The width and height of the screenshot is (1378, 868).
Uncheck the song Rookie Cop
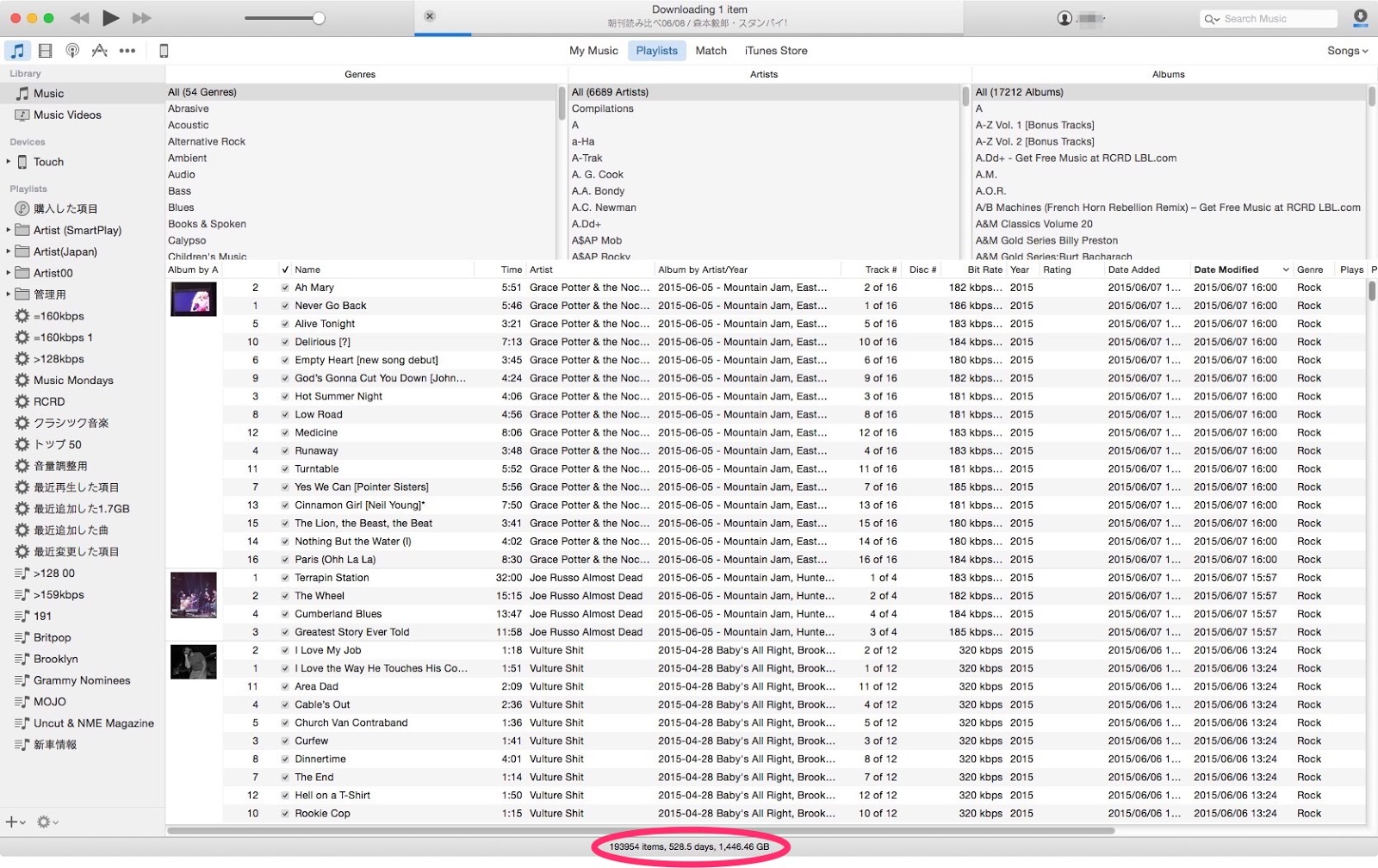point(285,813)
